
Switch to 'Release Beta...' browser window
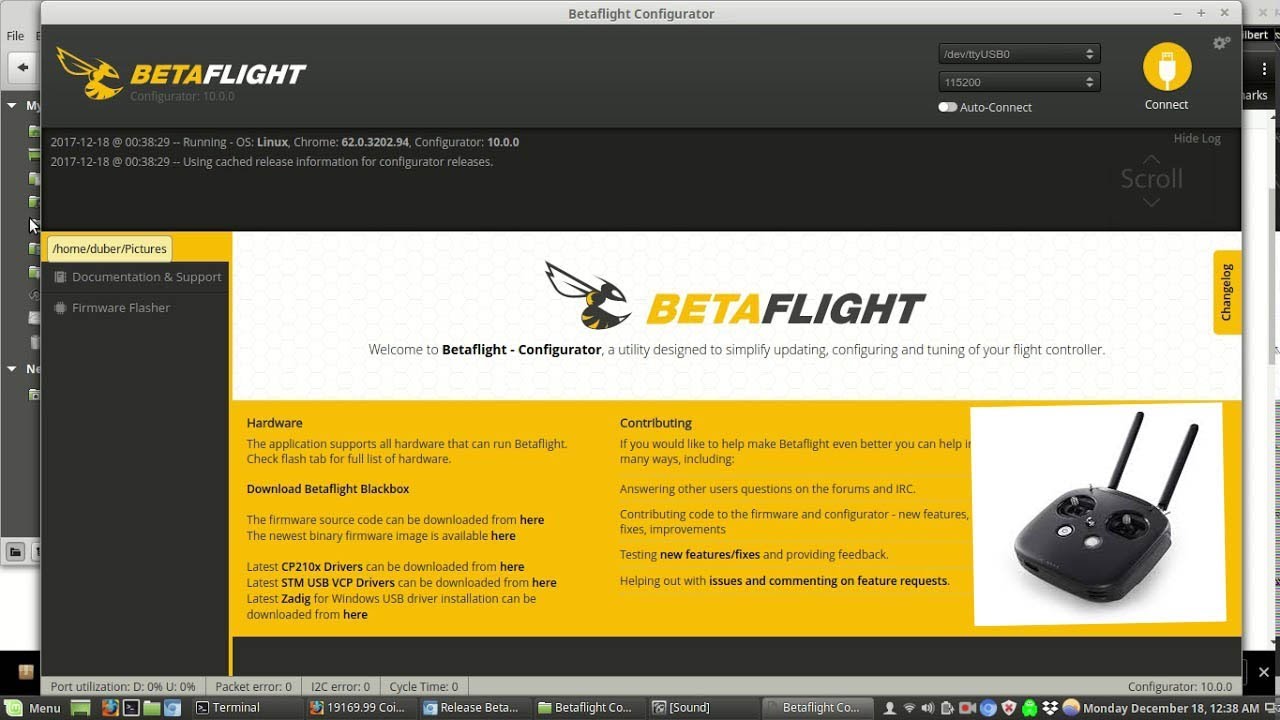473,708
